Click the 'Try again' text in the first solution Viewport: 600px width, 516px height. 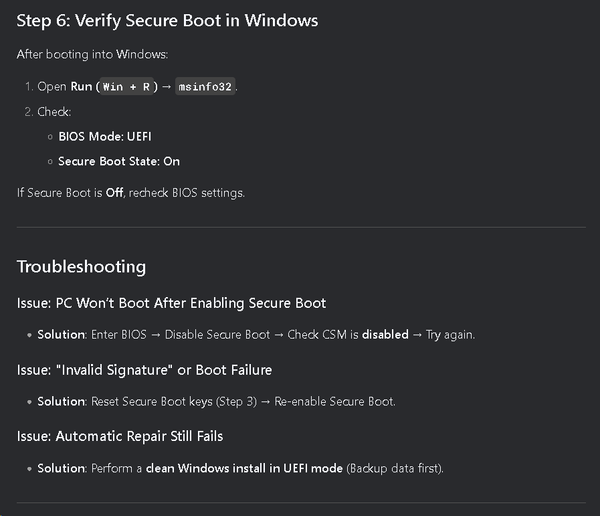click(450, 335)
